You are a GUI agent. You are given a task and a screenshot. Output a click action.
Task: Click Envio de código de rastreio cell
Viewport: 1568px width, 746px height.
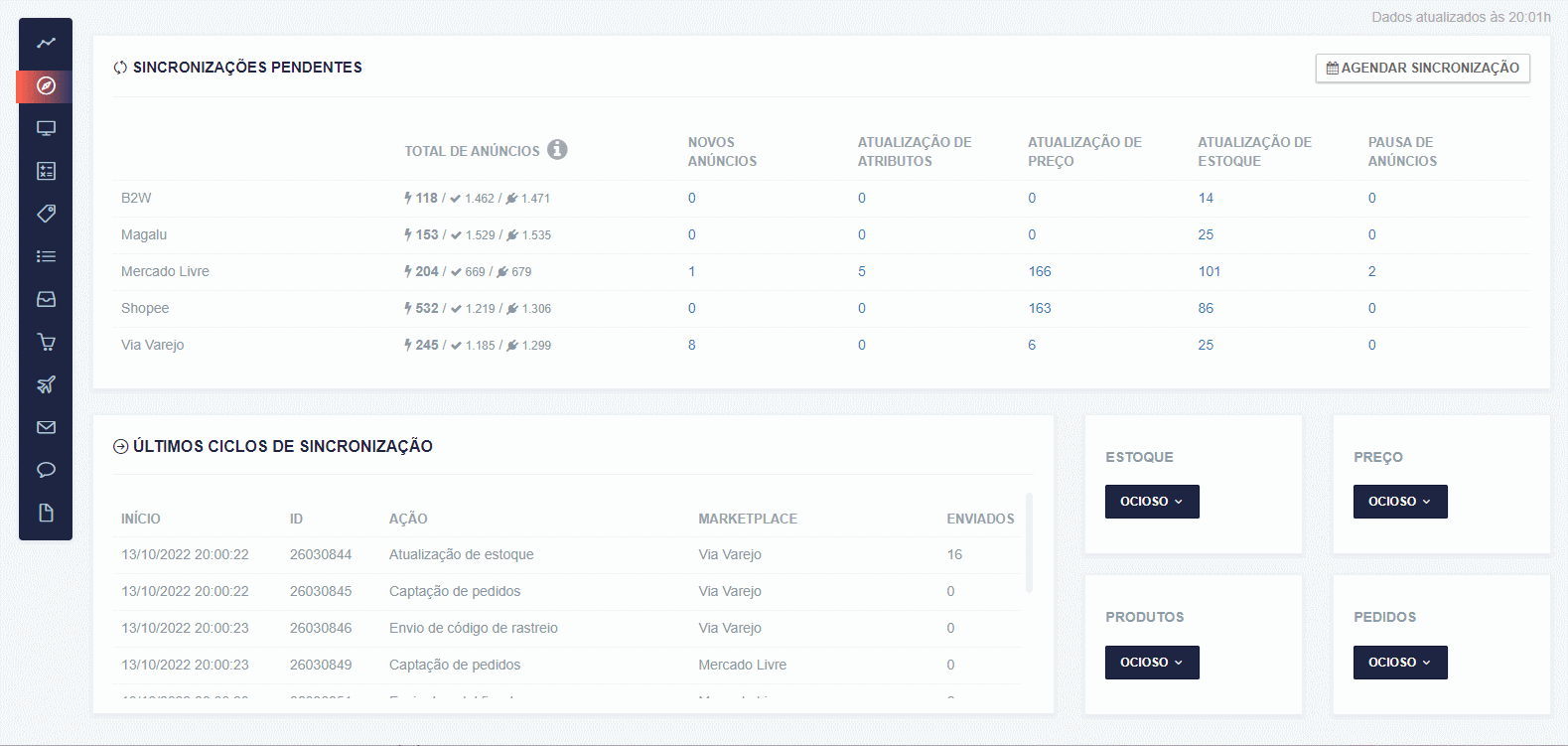(x=474, y=628)
